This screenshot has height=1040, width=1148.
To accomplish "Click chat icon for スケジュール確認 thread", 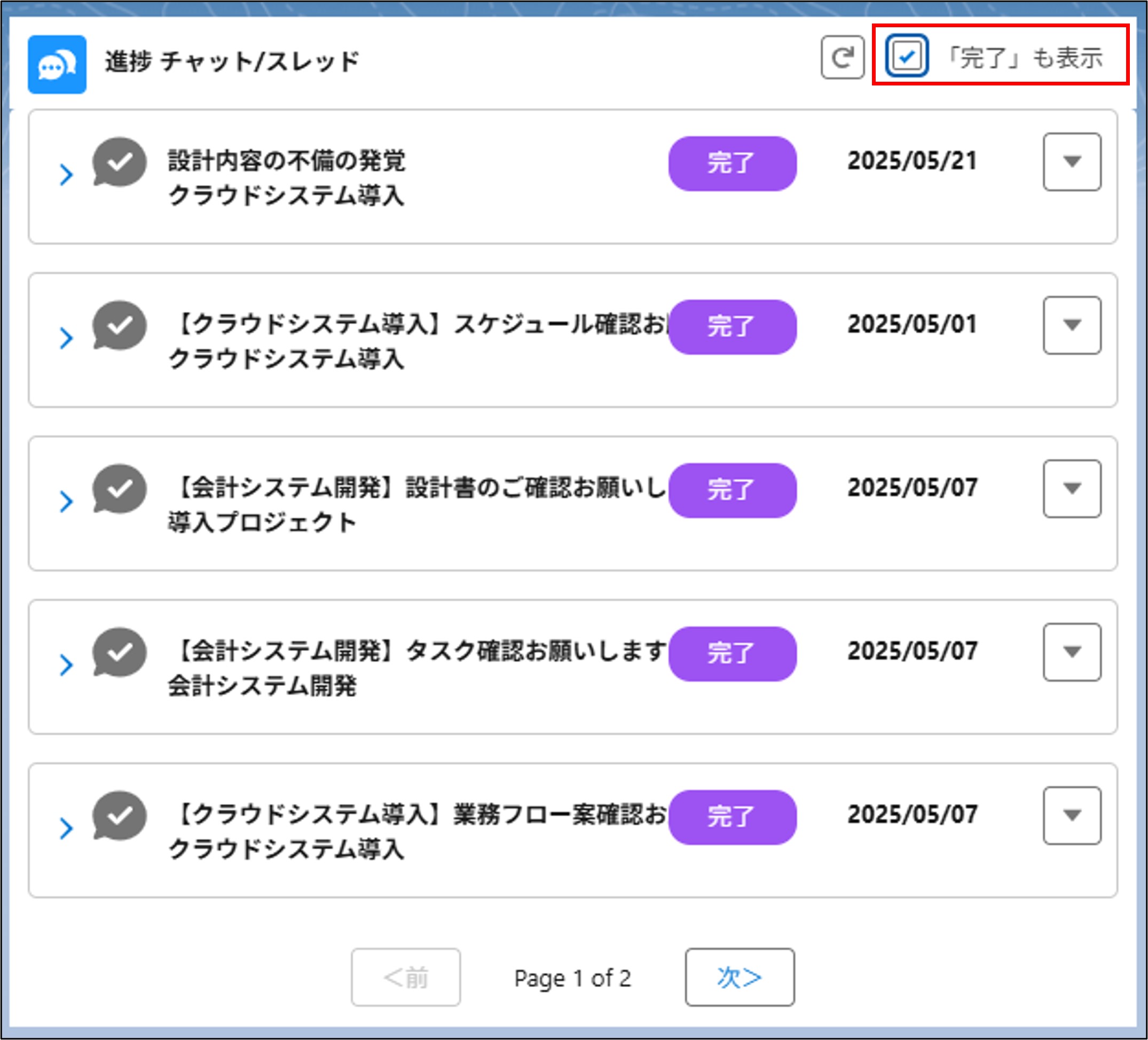I will pyautogui.click(x=120, y=326).
